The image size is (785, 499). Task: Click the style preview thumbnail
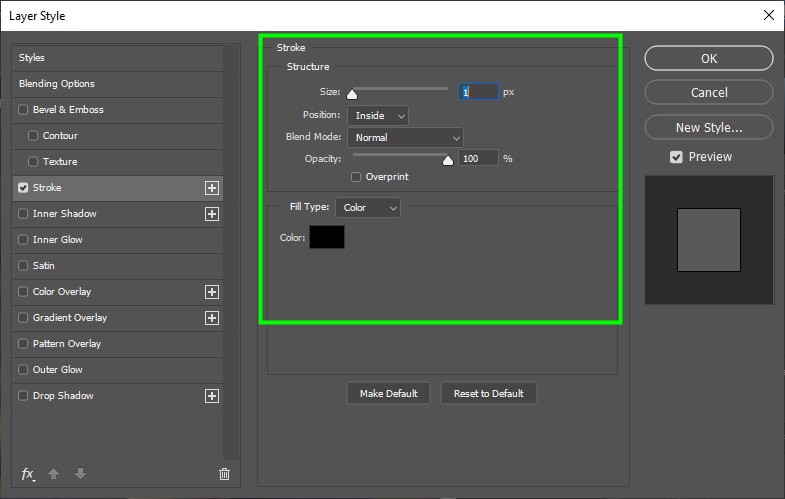point(709,240)
